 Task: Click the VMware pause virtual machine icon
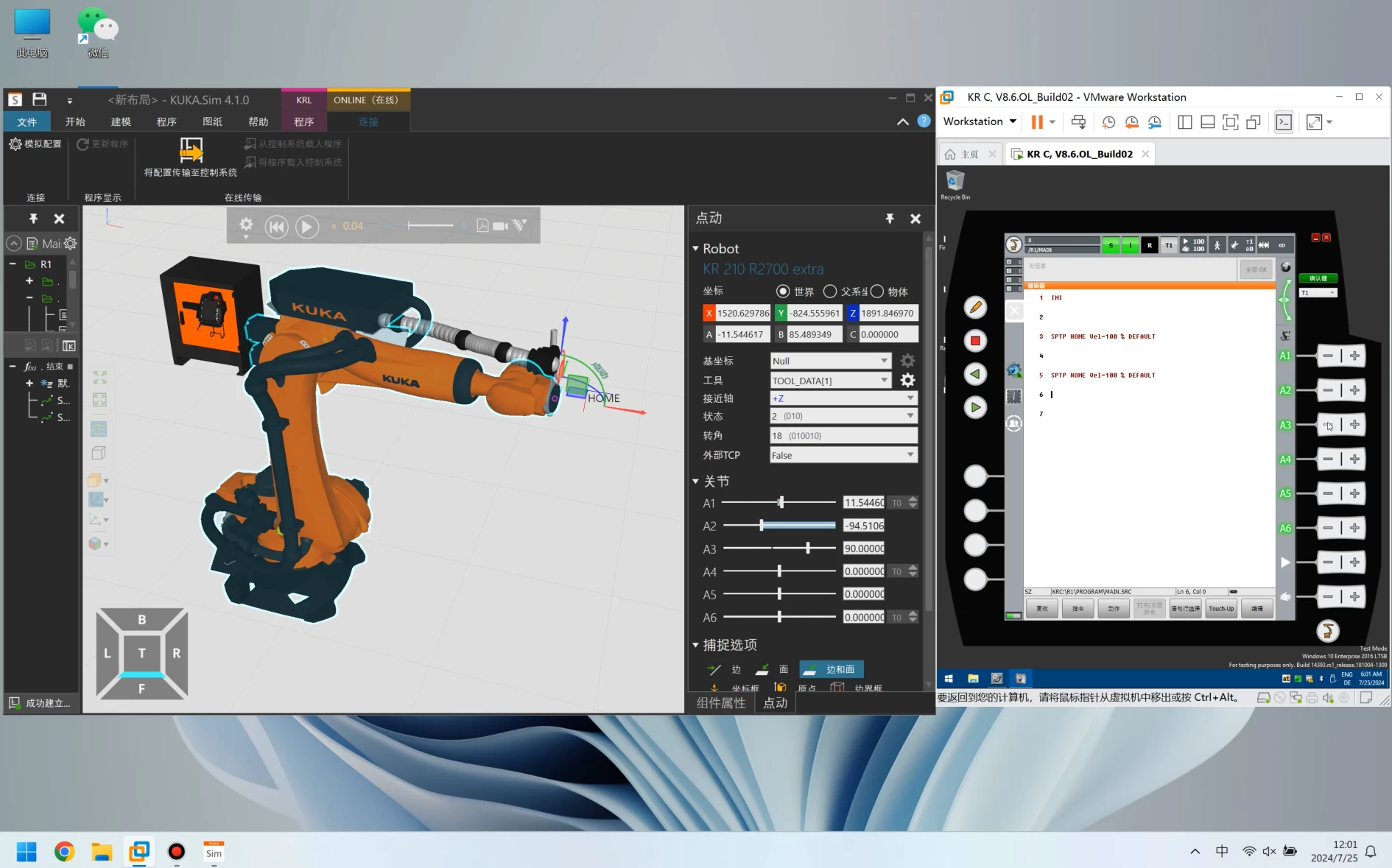1037,122
